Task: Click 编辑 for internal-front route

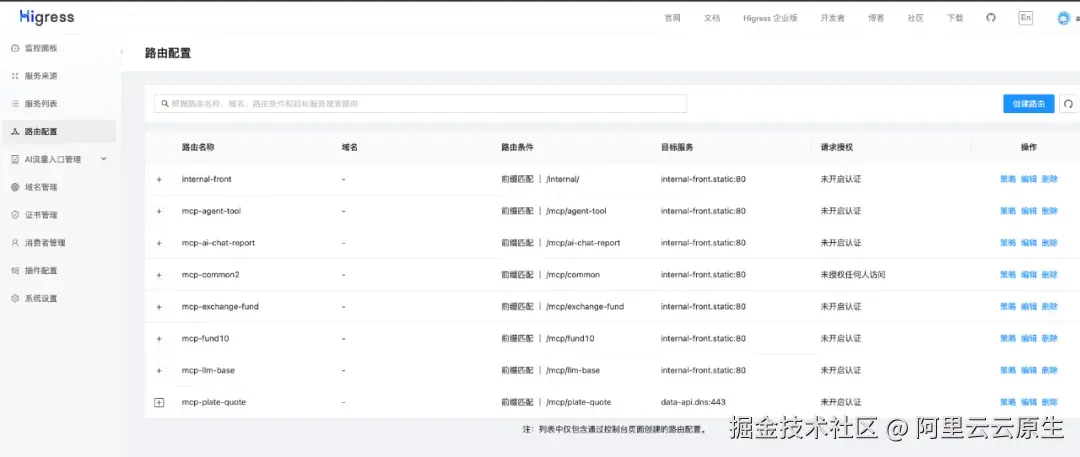Action: pyautogui.click(x=1028, y=179)
